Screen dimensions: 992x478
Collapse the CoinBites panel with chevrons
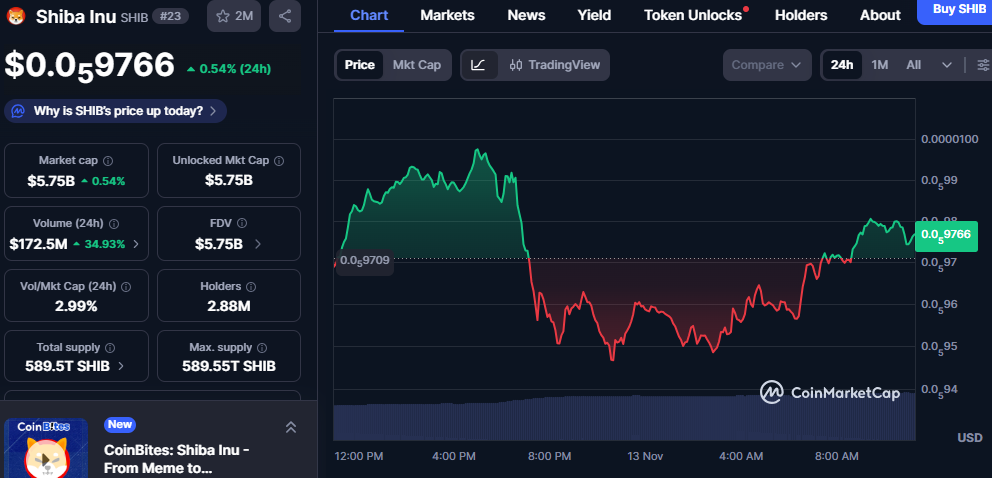click(x=290, y=427)
